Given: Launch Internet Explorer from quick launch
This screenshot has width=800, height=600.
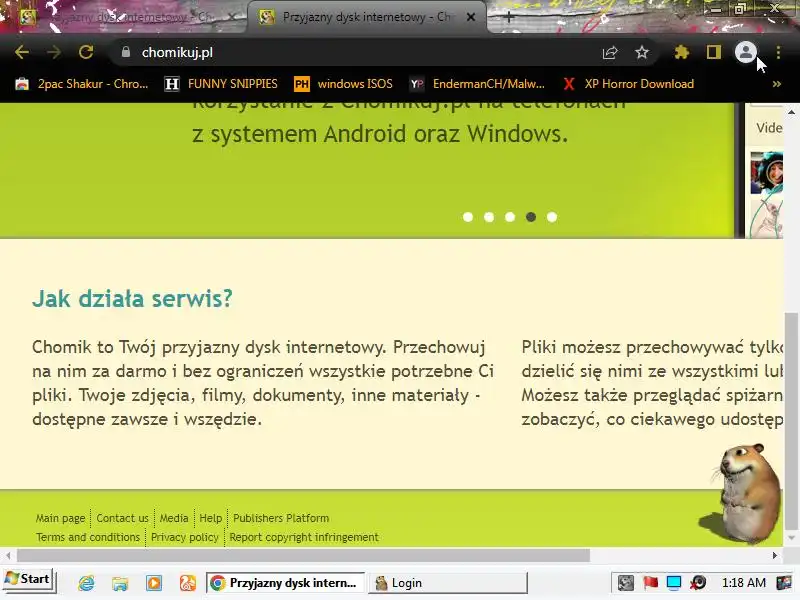Looking at the screenshot, I should pyautogui.click(x=87, y=583).
